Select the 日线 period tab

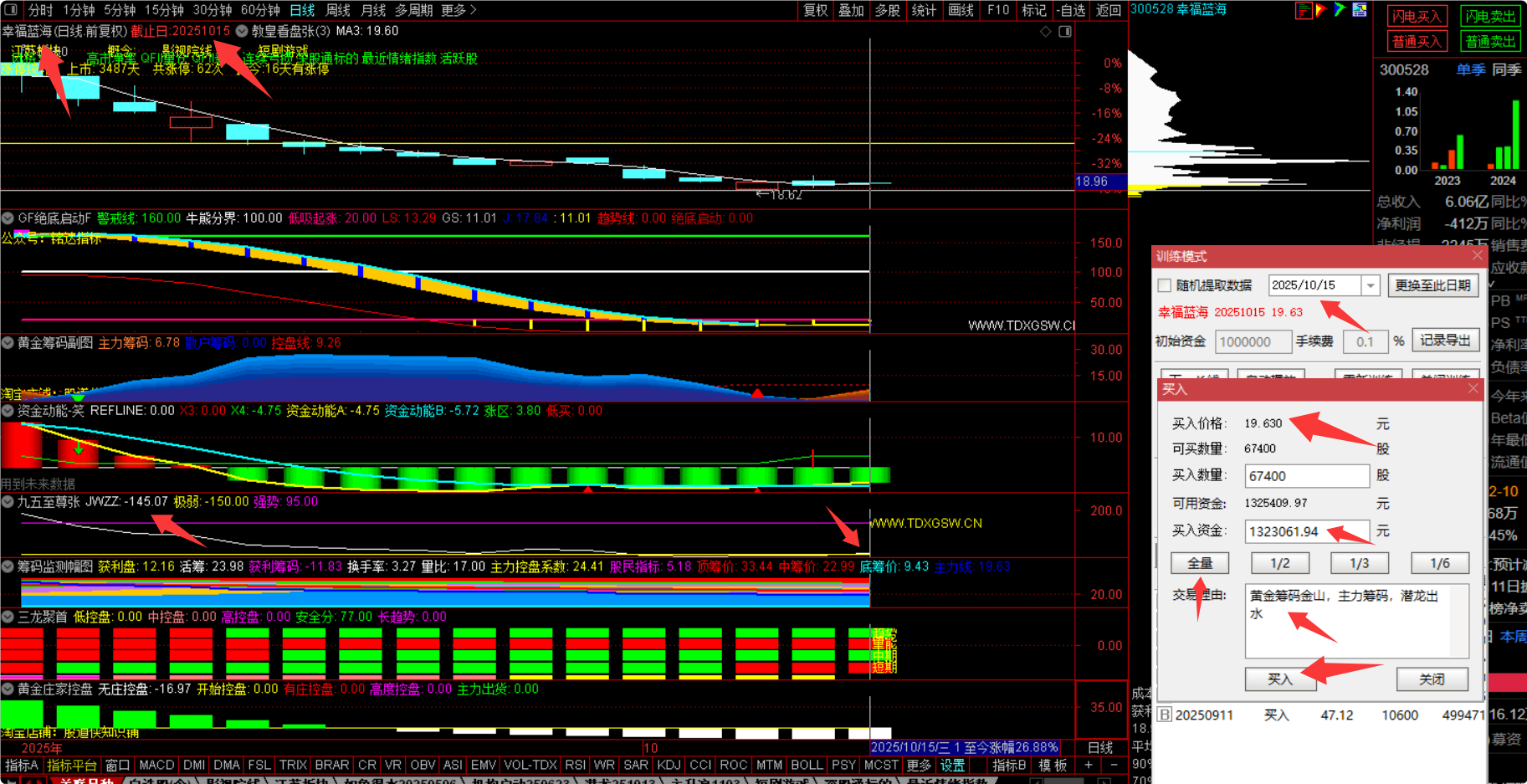[x=302, y=10]
